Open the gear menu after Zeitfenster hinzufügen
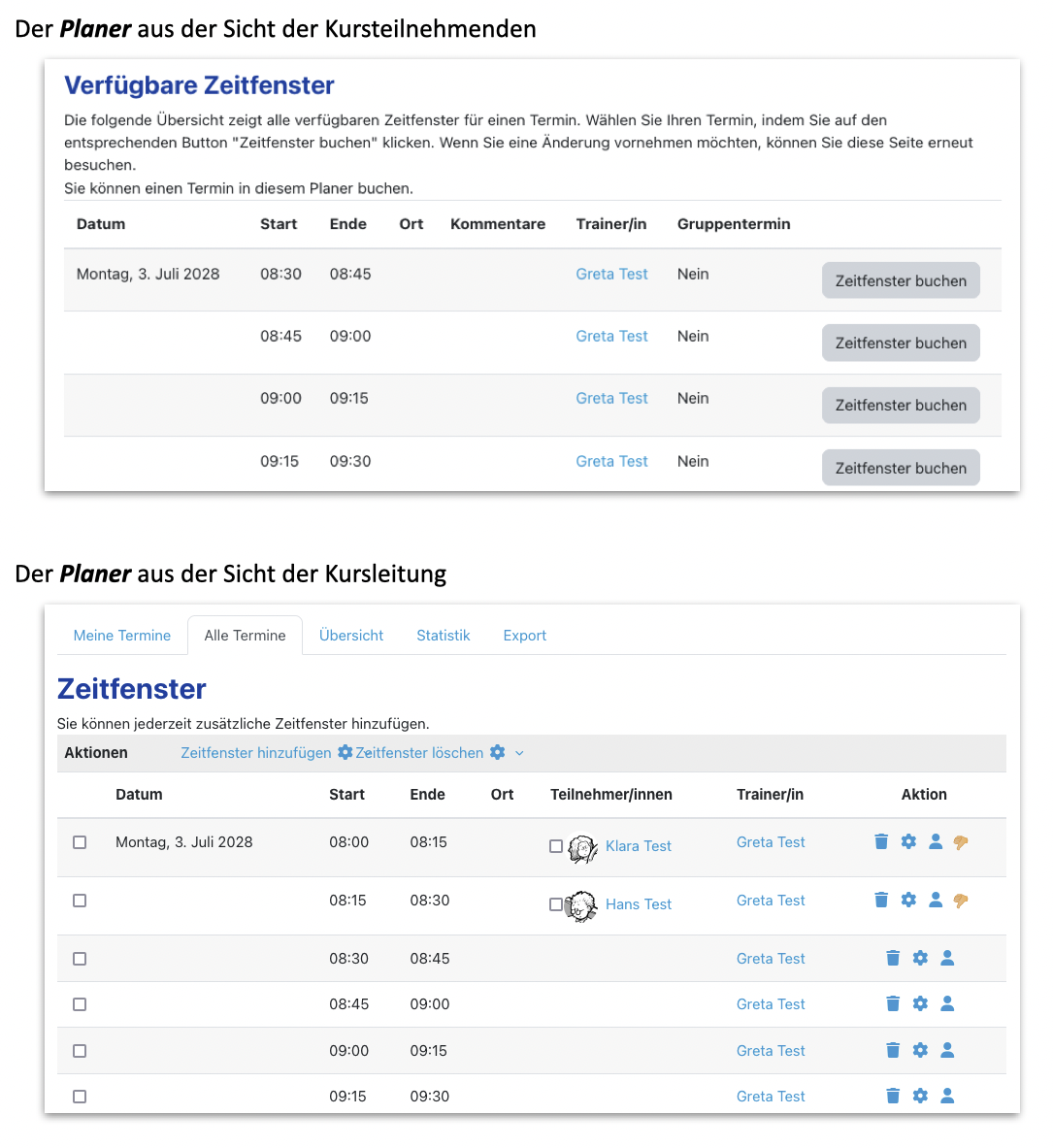1053x1148 pixels. [x=345, y=753]
